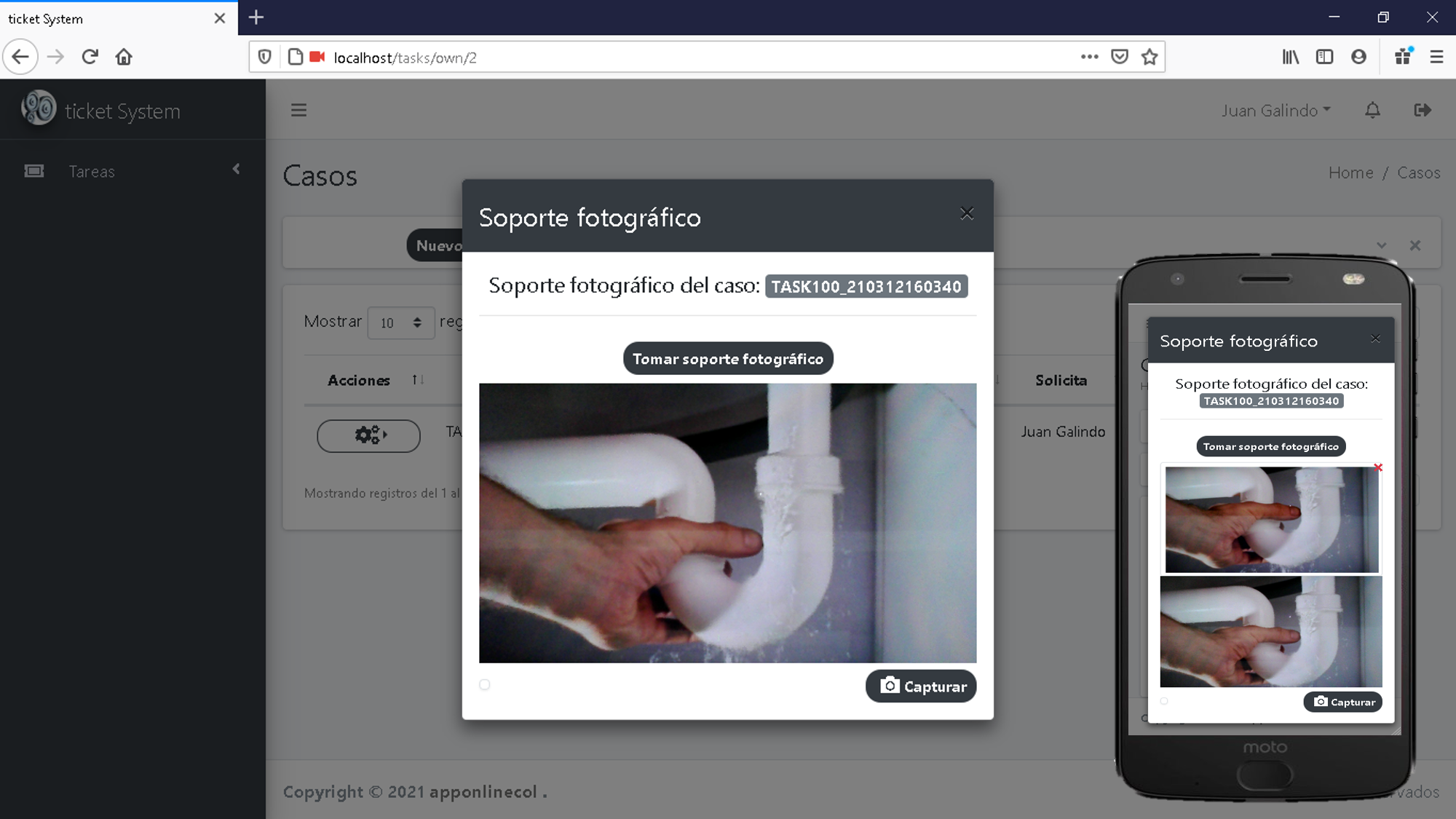The width and height of the screenshot is (1456, 819).
Task: Expand the Tareas chevron arrow
Action: click(x=237, y=170)
